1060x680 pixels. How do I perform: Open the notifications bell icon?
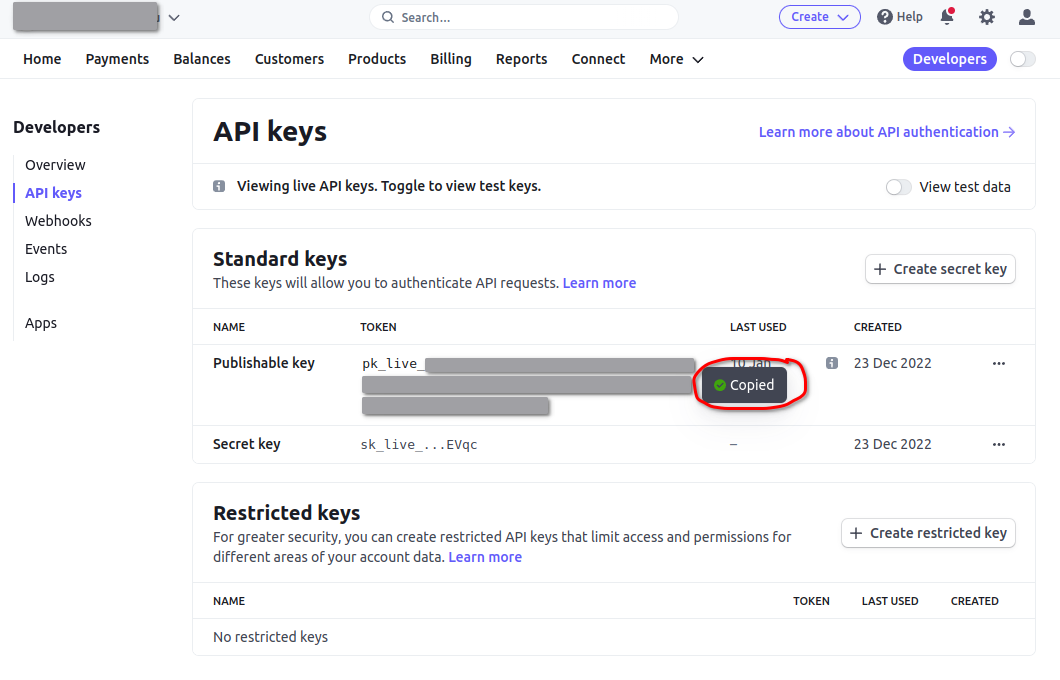pos(947,17)
